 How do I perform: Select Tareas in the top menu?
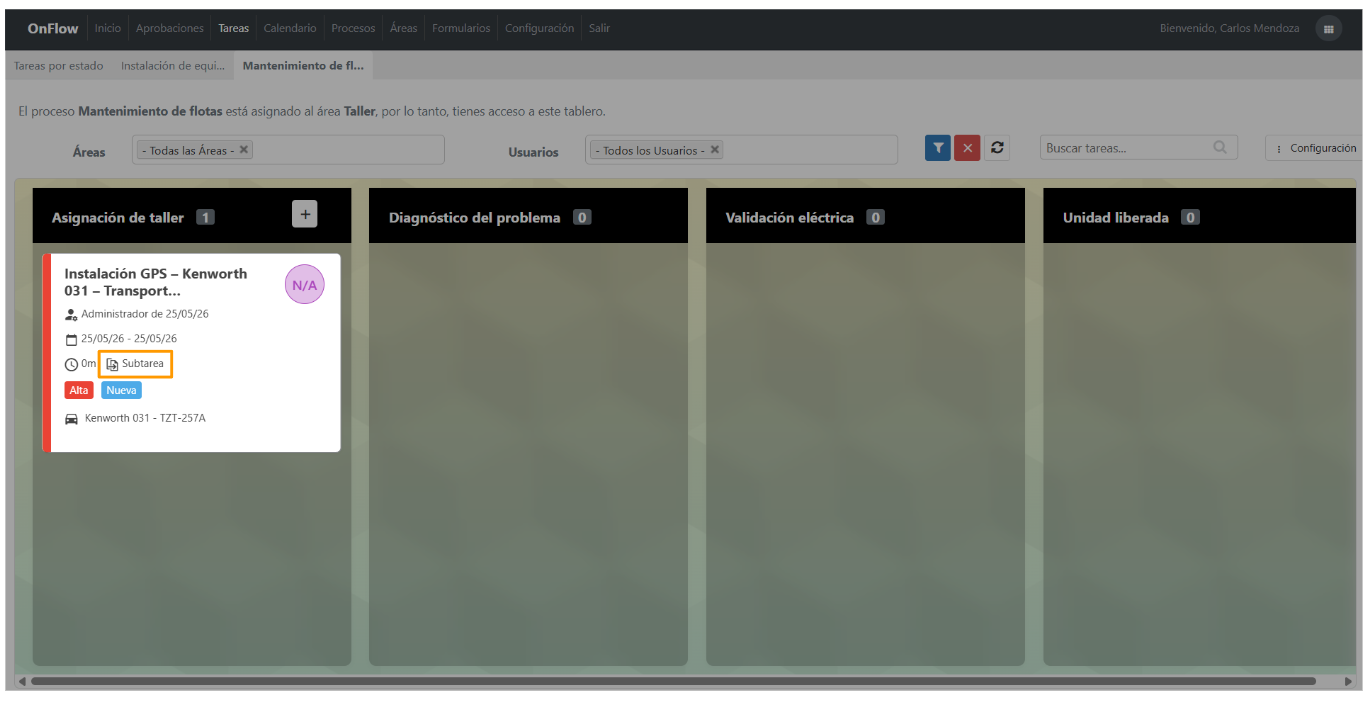point(234,29)
